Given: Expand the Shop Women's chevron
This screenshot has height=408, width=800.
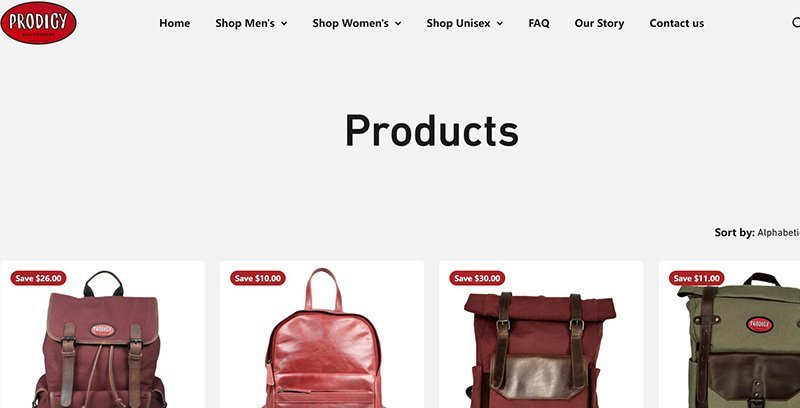Looking at the screenshot, I should tap(398, 23).
